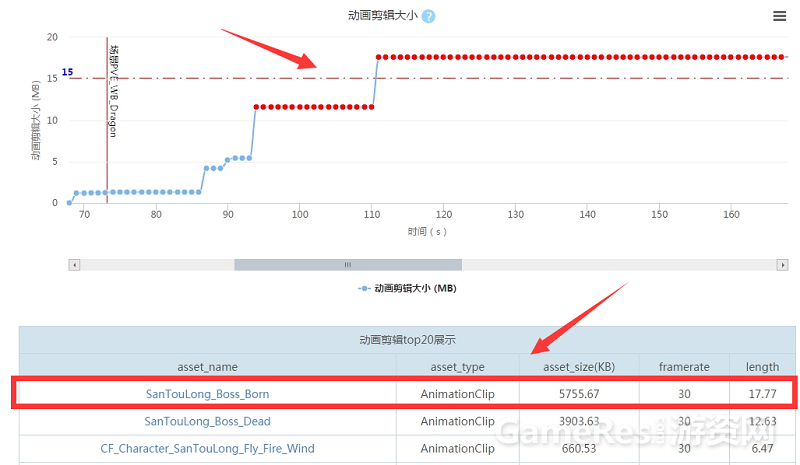The height and width of the screenshot is (465, 800).
Task: Click the asset_name column header
Action: click(207, 367)
